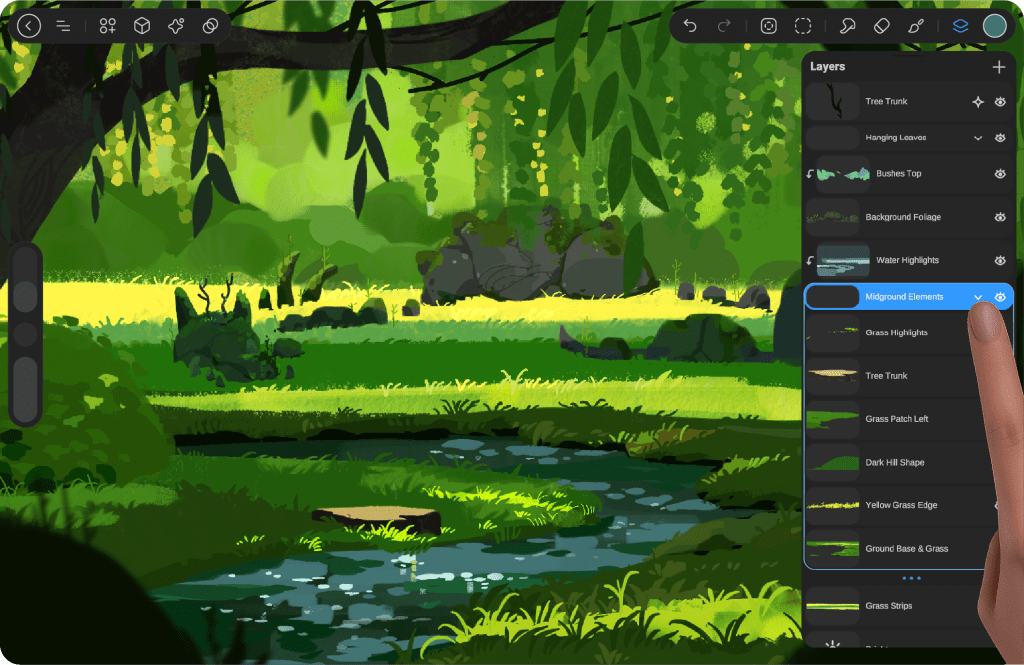Toggle the Layers panel icon

[x=960, y=26]
